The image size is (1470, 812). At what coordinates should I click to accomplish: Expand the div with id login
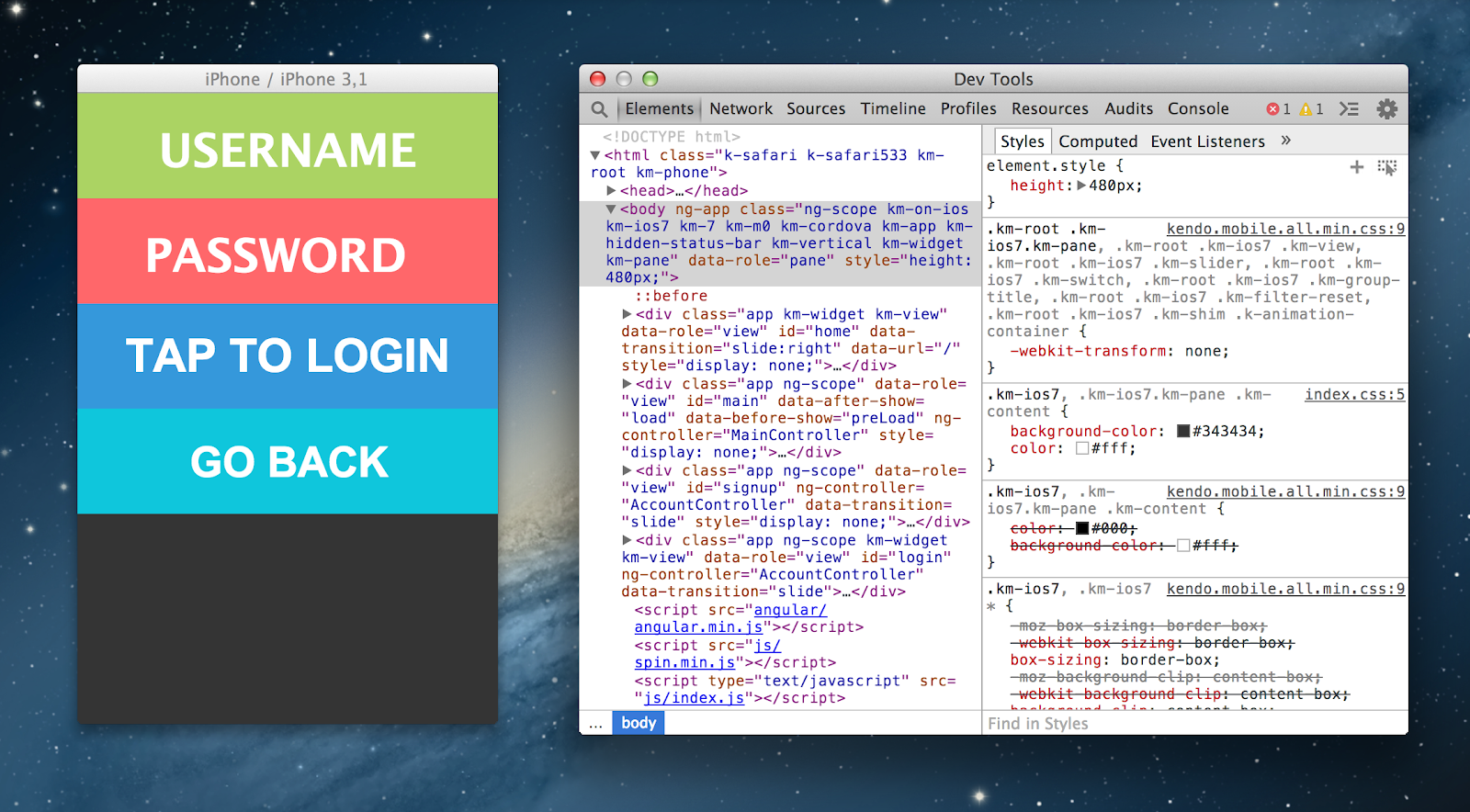(x=628, y=540)
